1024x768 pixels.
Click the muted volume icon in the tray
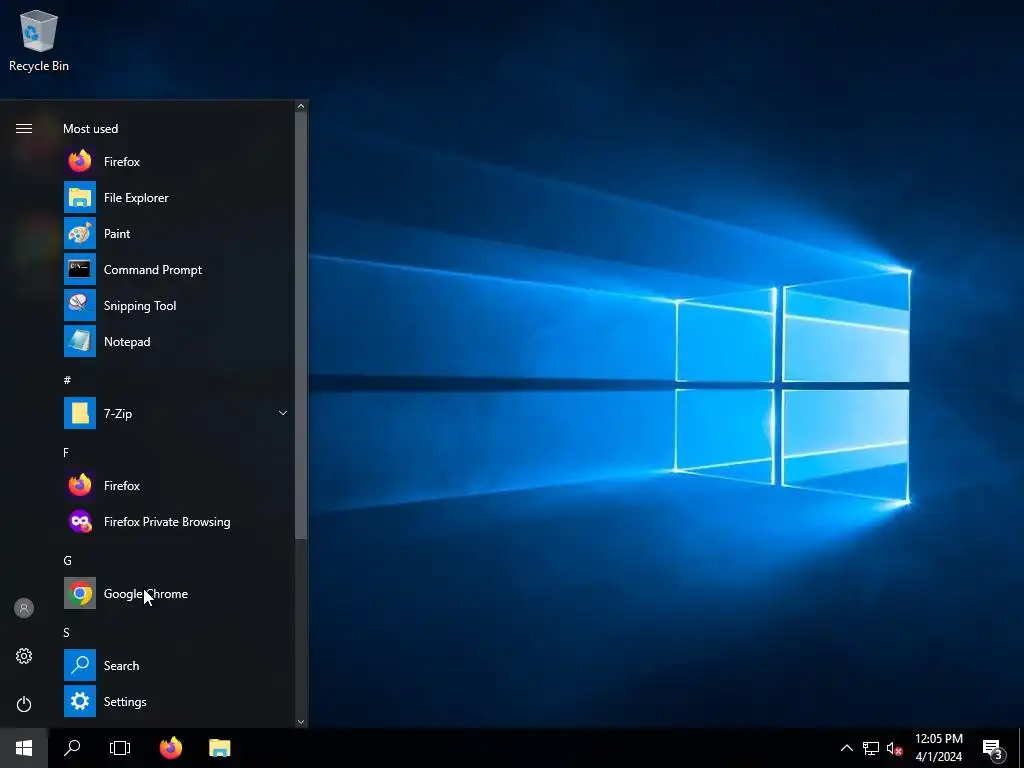[x=894, y=748]
